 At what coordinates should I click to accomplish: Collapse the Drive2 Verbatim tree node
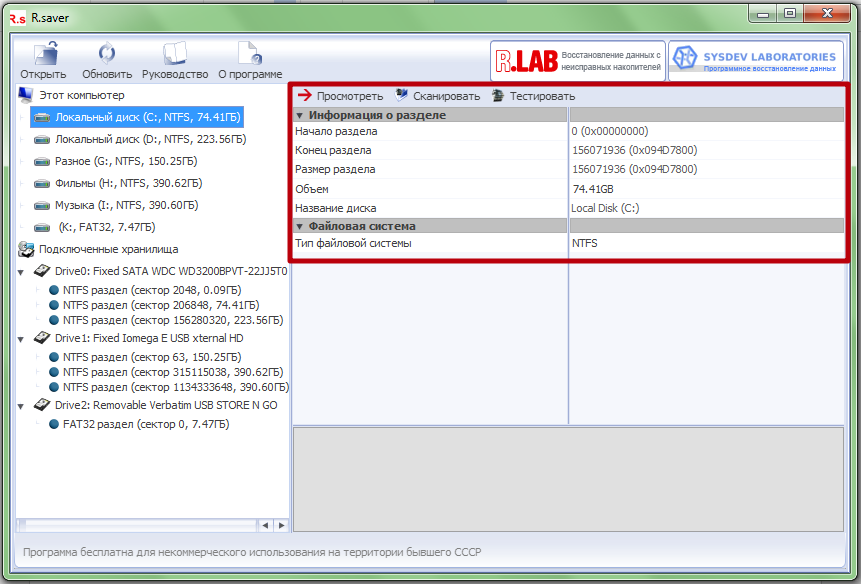[21, 406]
